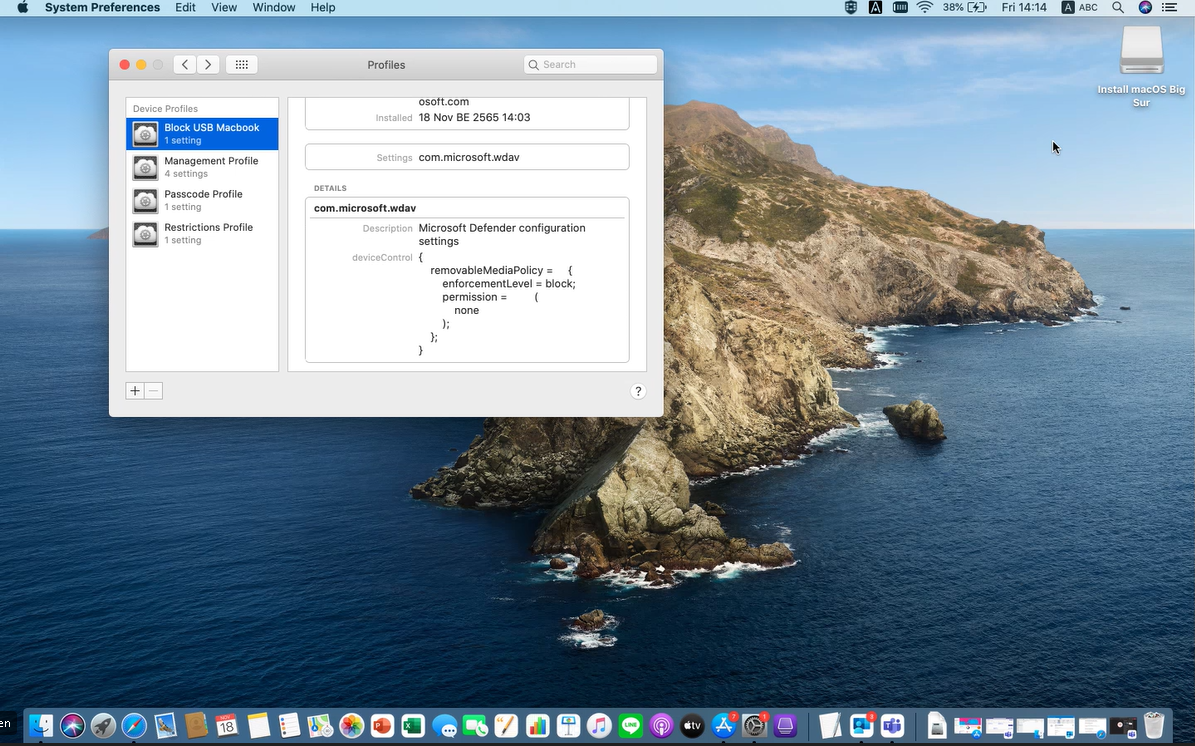
Task: Click the remove profile minus button
Action: [x=154, y=391]
